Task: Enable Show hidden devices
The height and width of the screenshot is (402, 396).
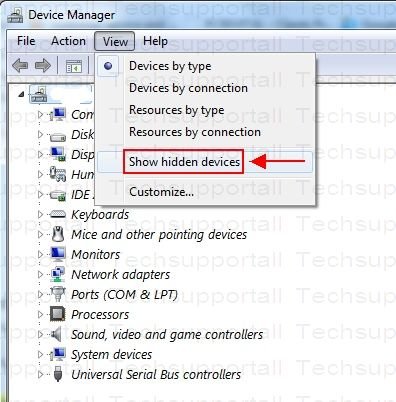Action: 184,162
